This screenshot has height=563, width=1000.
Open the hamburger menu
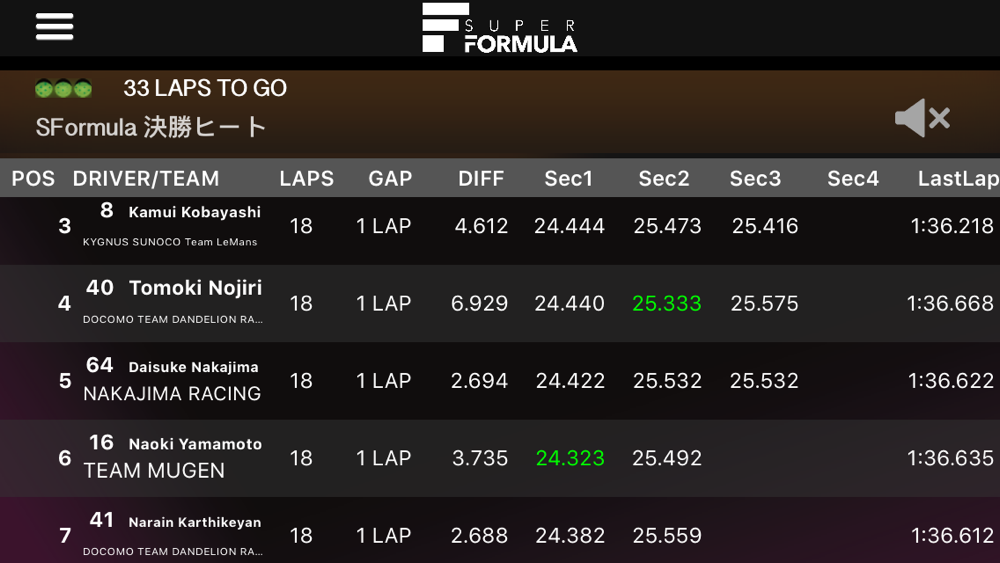[x=54, y=27]
